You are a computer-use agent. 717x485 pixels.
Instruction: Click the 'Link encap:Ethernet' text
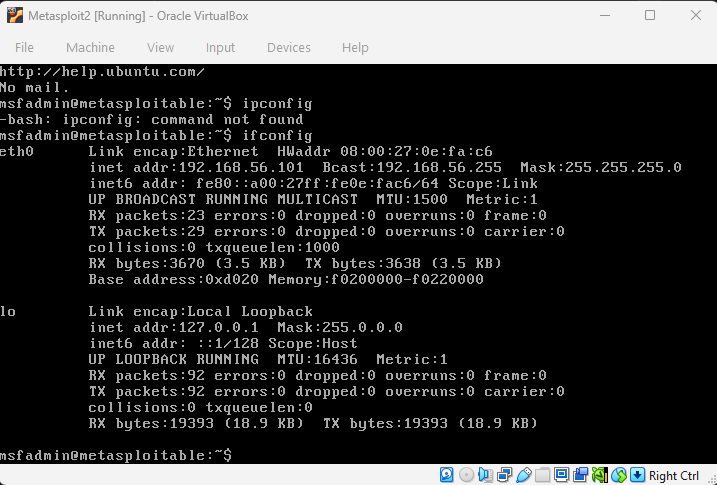tap(174, 151)
